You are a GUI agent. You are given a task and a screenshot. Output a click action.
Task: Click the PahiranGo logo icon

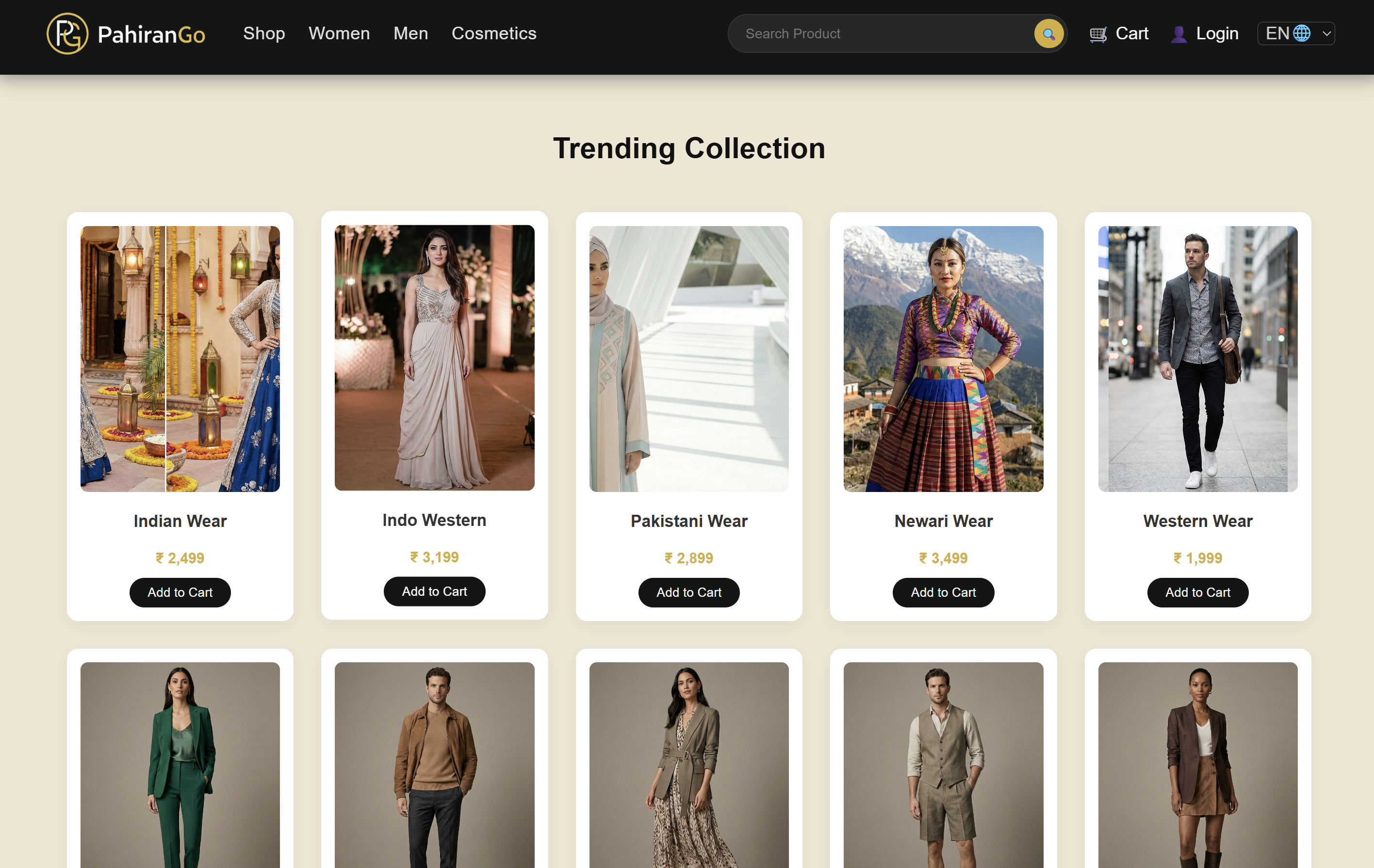tap(67, 33)
